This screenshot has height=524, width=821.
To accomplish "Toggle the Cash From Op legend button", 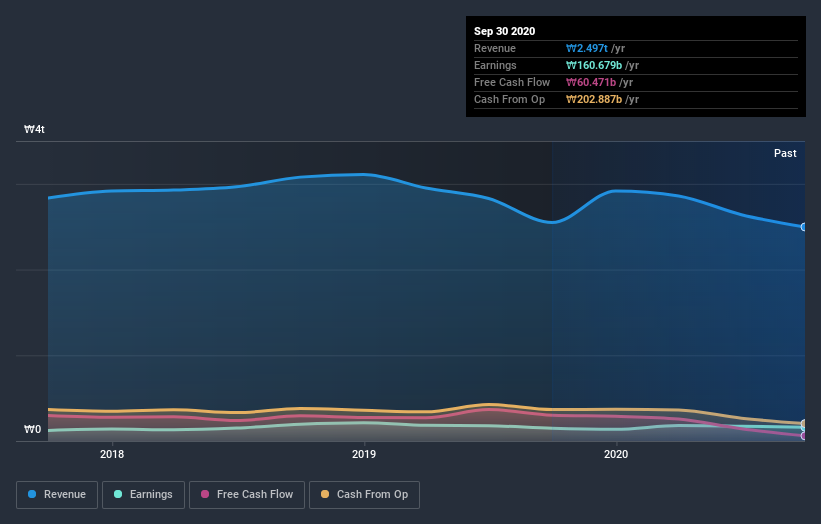I will click(364, 495).
